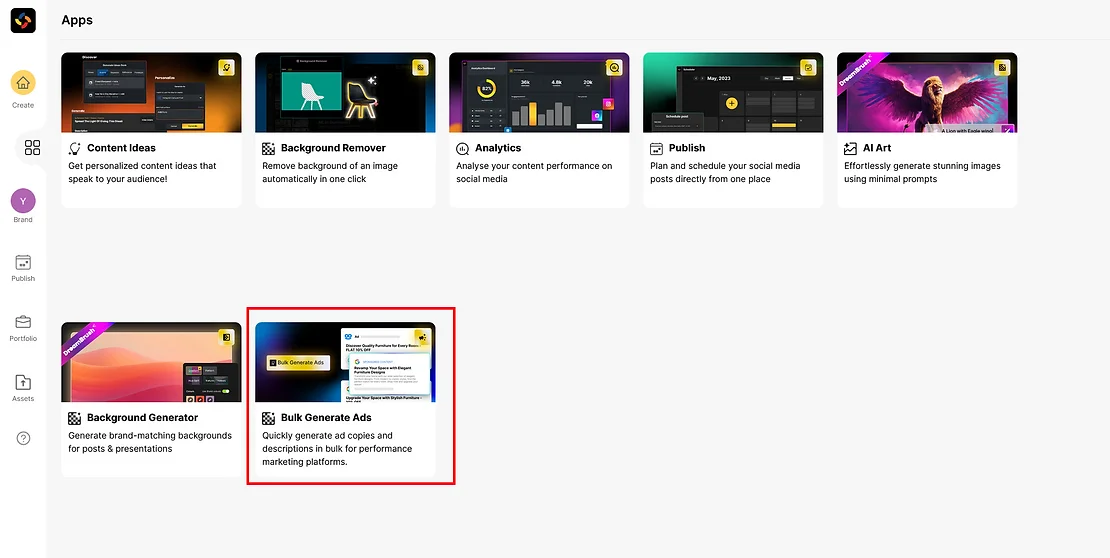Open the Brand avatar marked Y
The height and width of the screenshot is (558, 1110).
click(23, 201)
